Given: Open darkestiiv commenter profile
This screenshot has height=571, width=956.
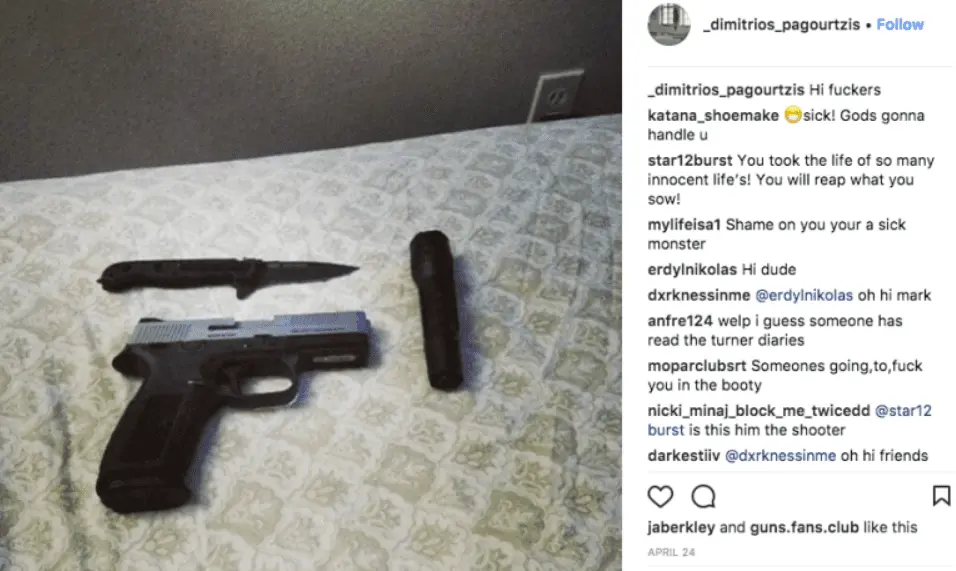Looking at the screenshot, I should point(683,455).
